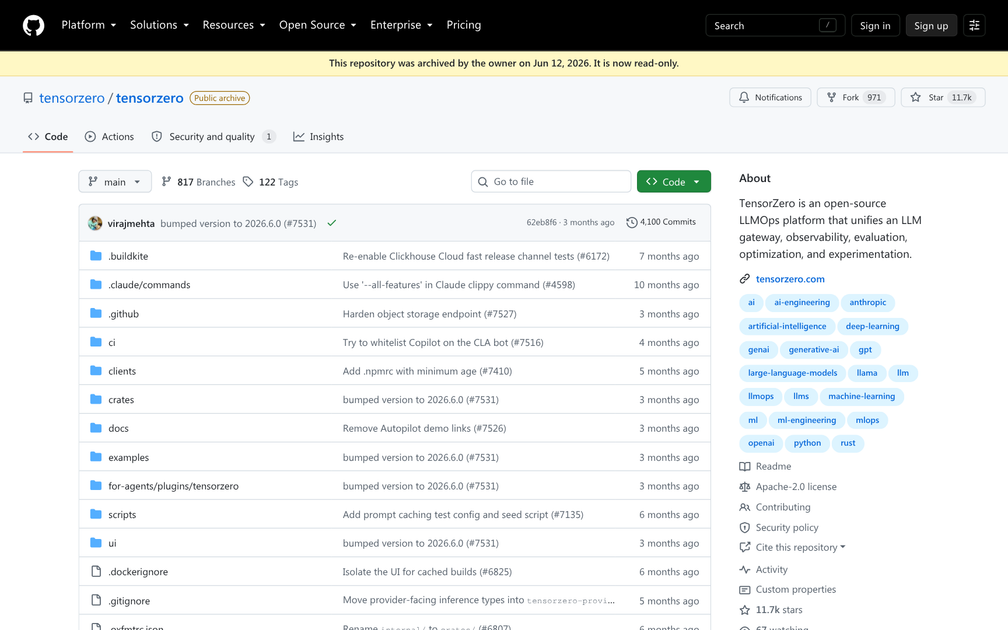Click the folder icon for .buildkite
The image size is (1008, 630).
click(96, 256)
